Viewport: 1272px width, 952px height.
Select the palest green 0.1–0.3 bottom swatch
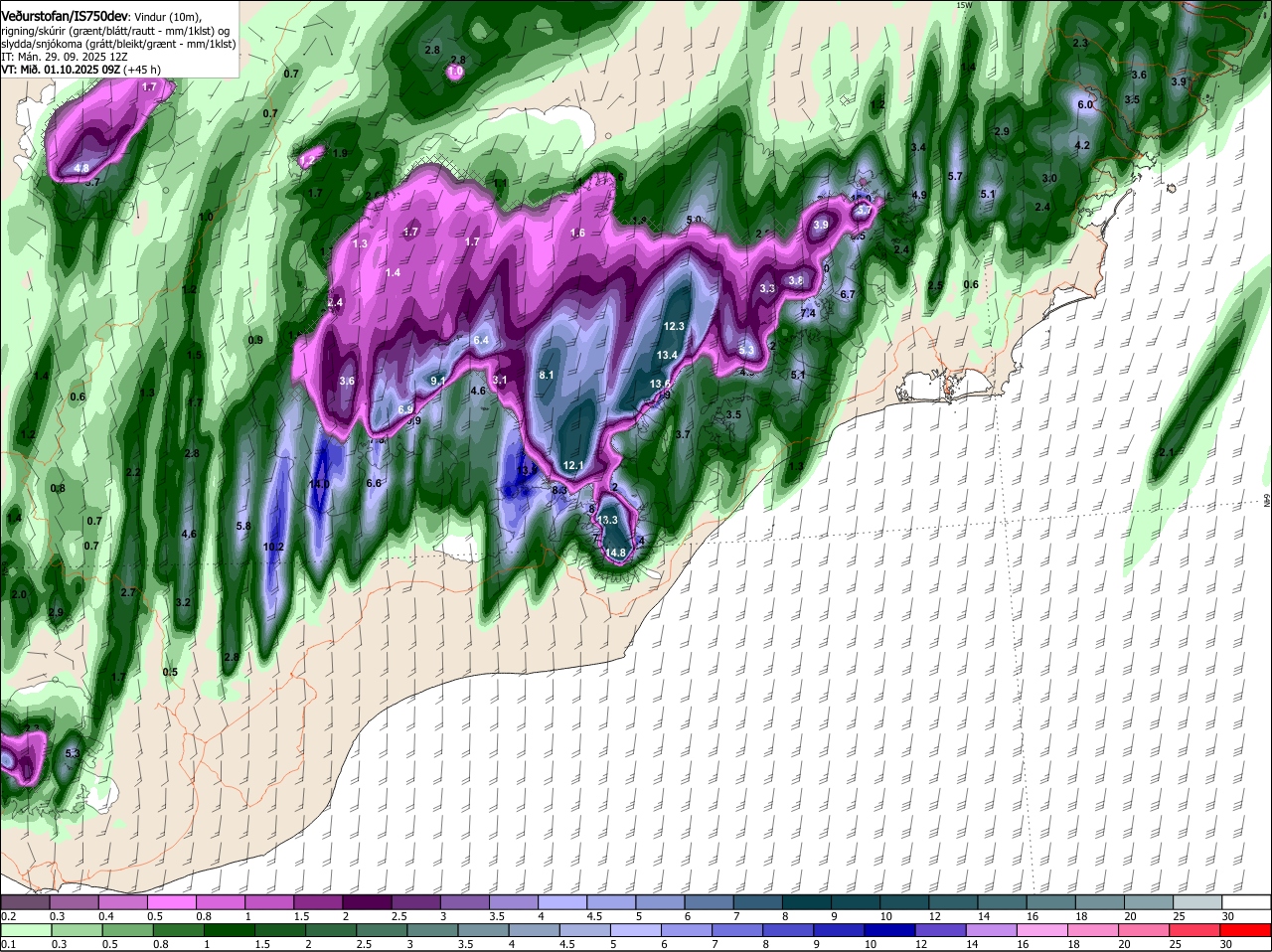(x=26, y=930)
